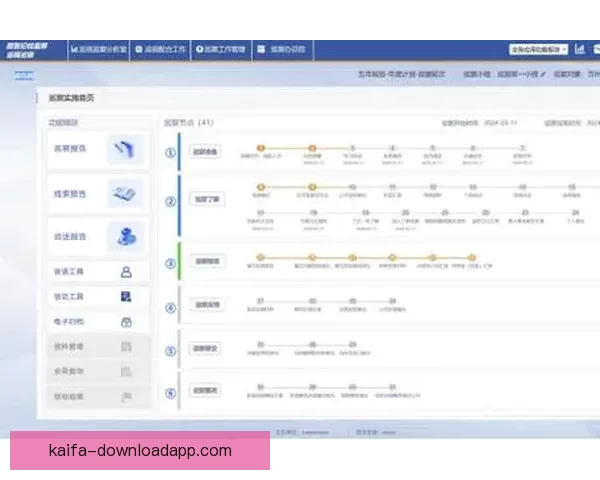
Task: Click the last grey node in stage ① timeline
Action: pyautogui.click(x=522, y=148)
